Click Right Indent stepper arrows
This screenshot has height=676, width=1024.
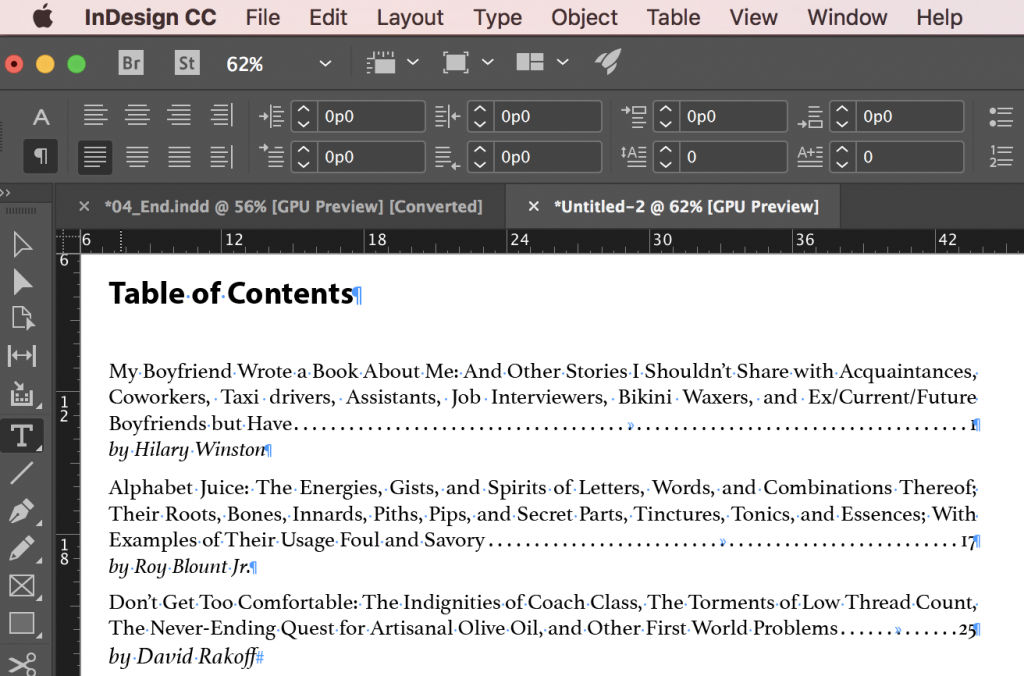point(480,116)
